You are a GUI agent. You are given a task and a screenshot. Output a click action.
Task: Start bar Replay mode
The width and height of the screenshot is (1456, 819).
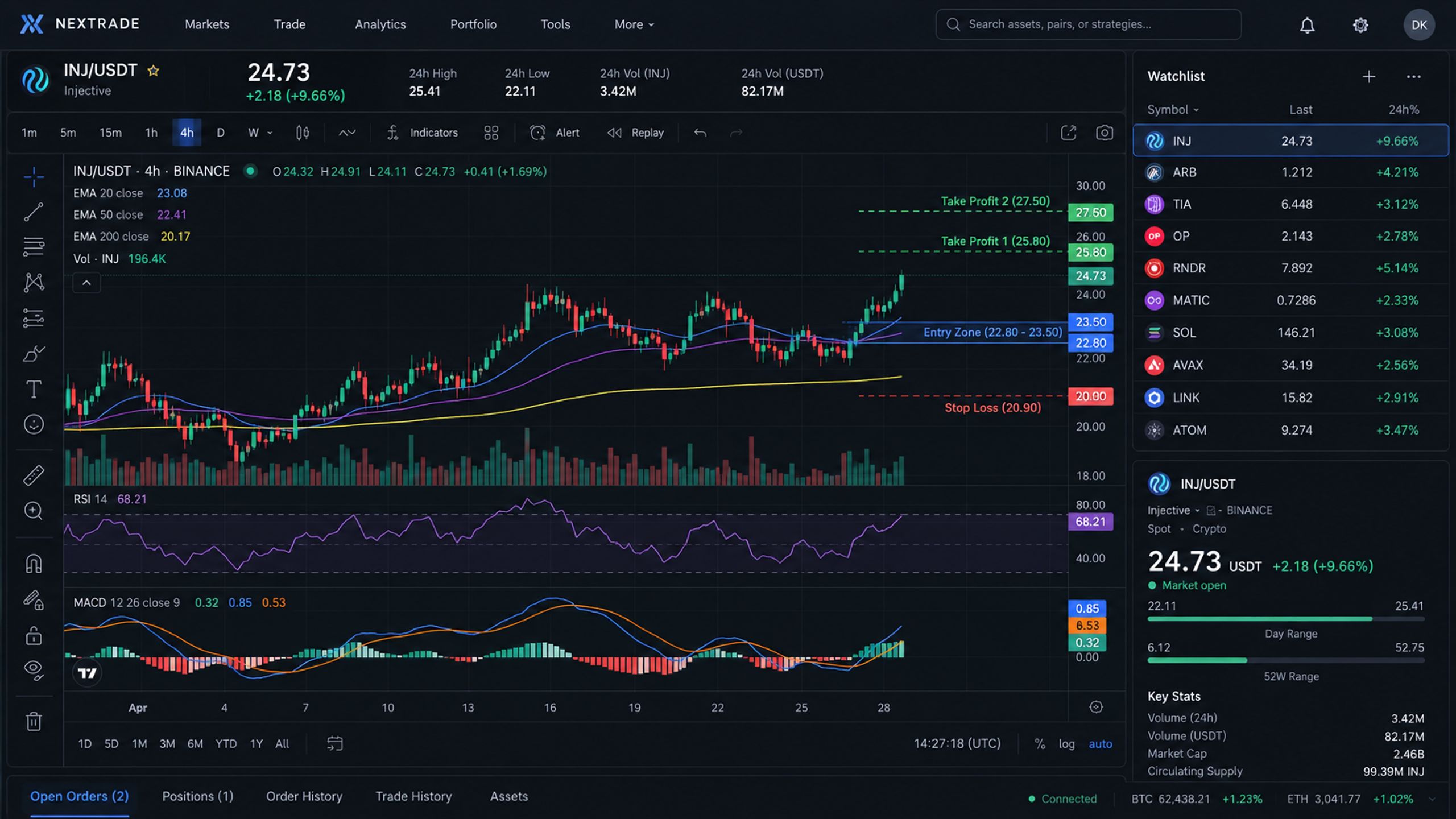[x=635, y=133]
